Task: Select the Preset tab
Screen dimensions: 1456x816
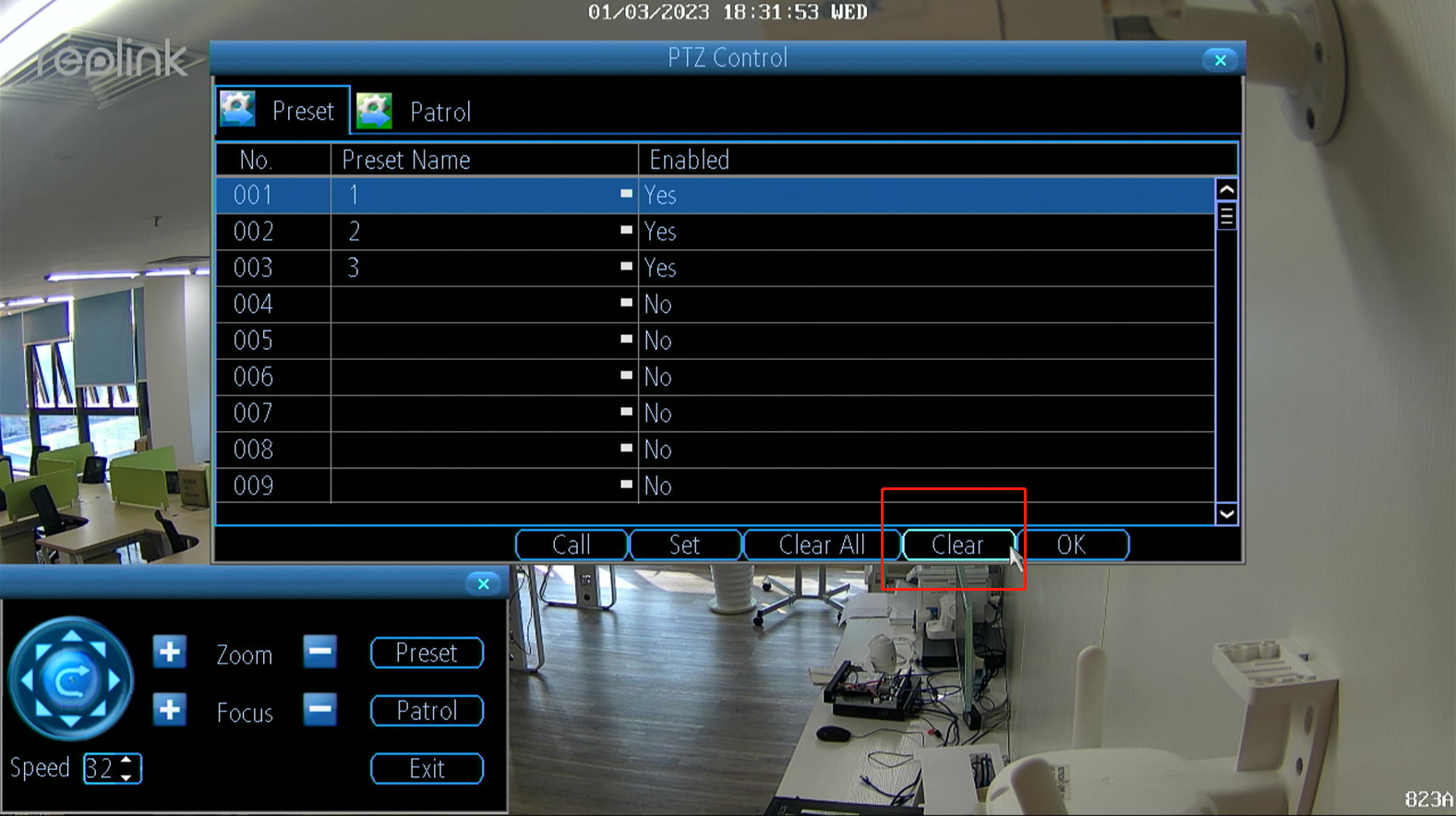Action: (x=283, y=111)
